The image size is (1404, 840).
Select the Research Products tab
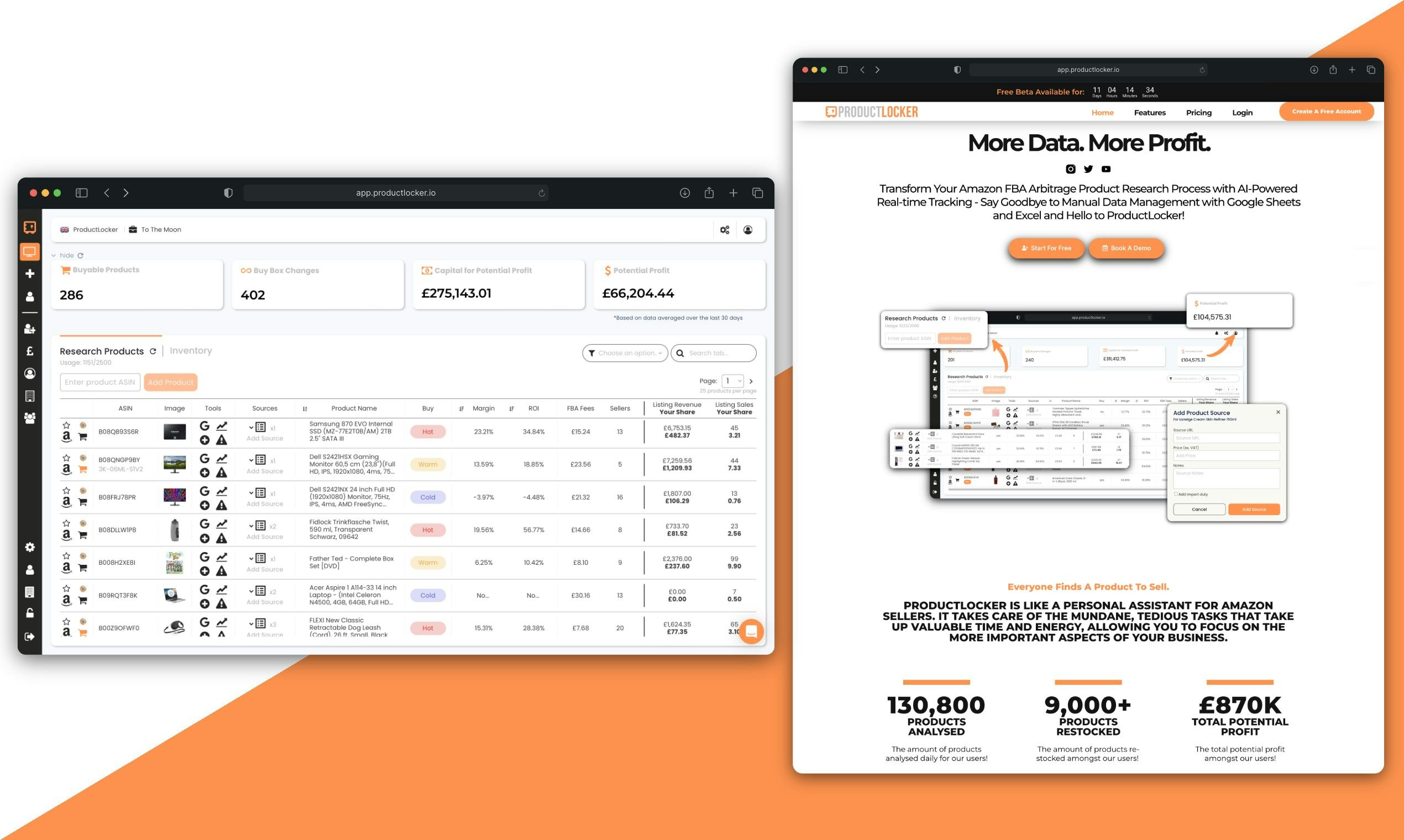pyautogui.click(x=102, y=351)
